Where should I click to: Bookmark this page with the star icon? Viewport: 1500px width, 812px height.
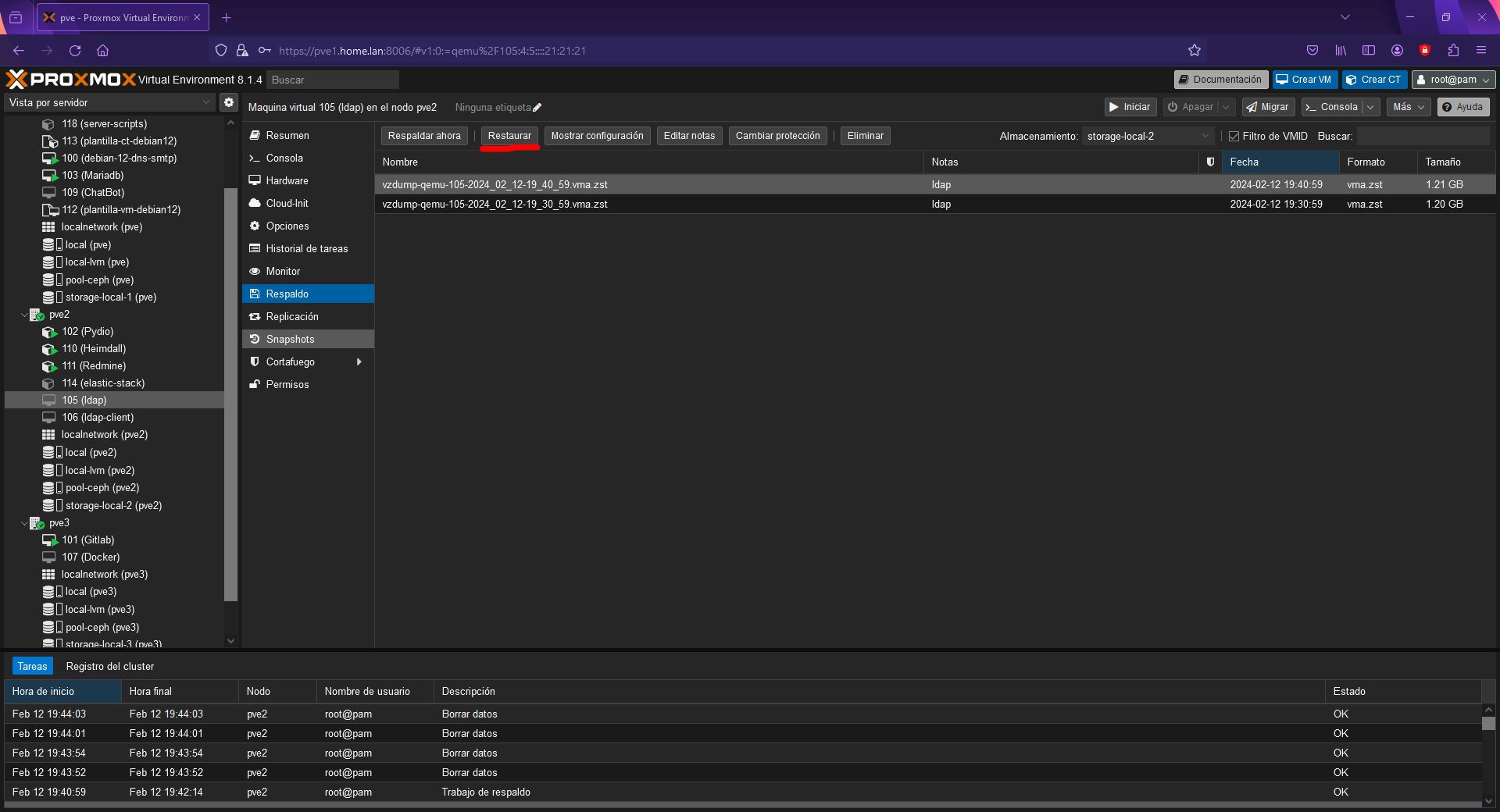click(1194, 51)
